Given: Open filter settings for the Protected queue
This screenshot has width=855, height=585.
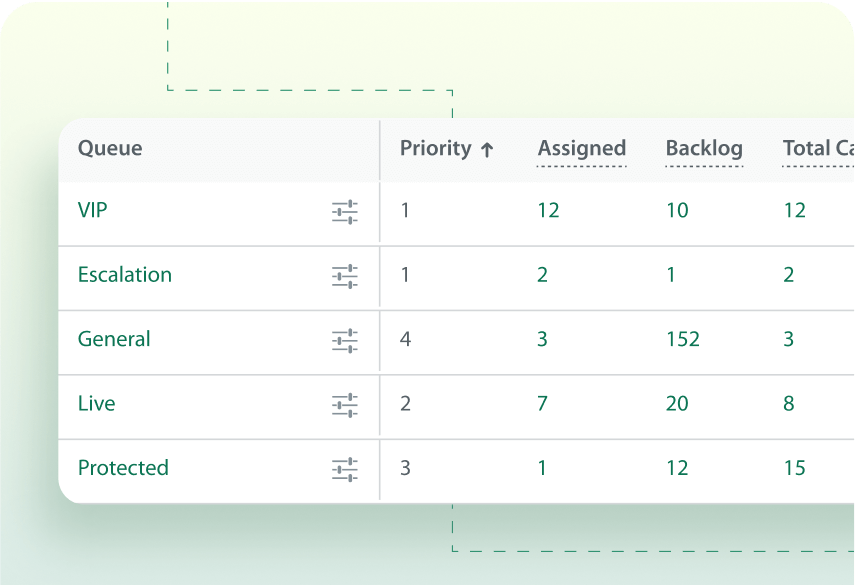Looking at the screenshot, I should tap(344, 468).
